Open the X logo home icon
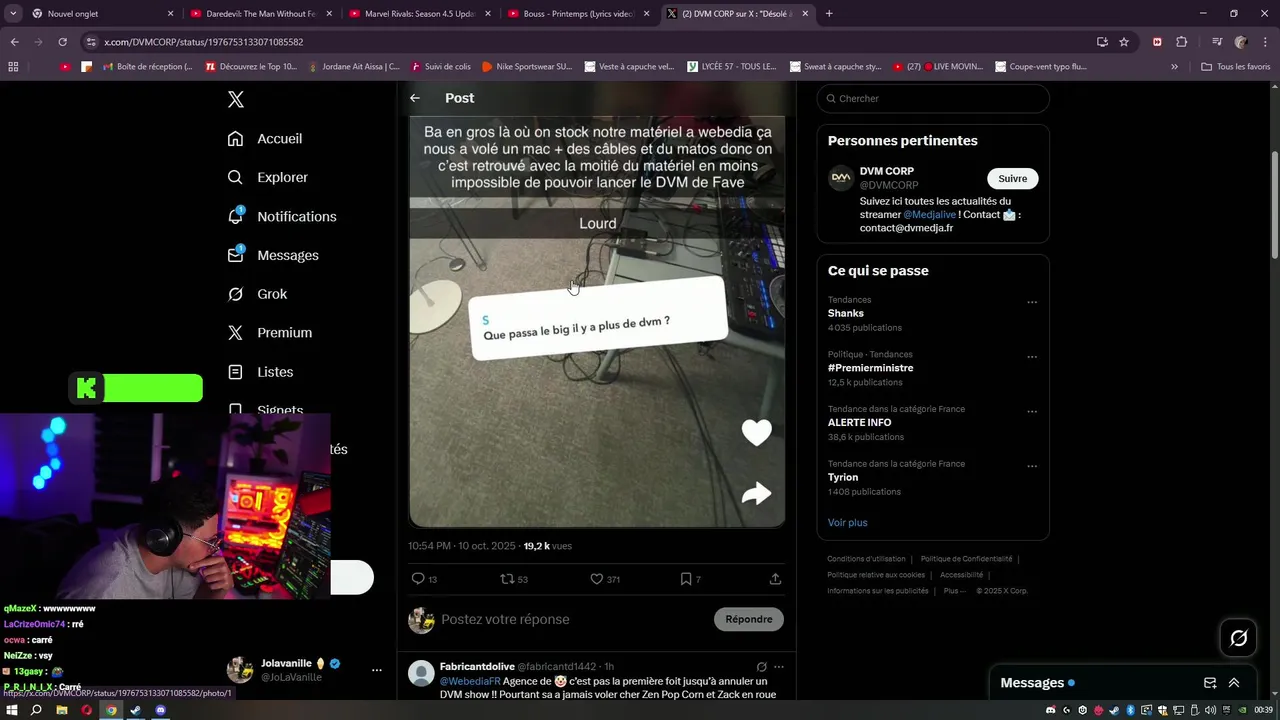This screenshot has height=720, width=1280. 236,99
